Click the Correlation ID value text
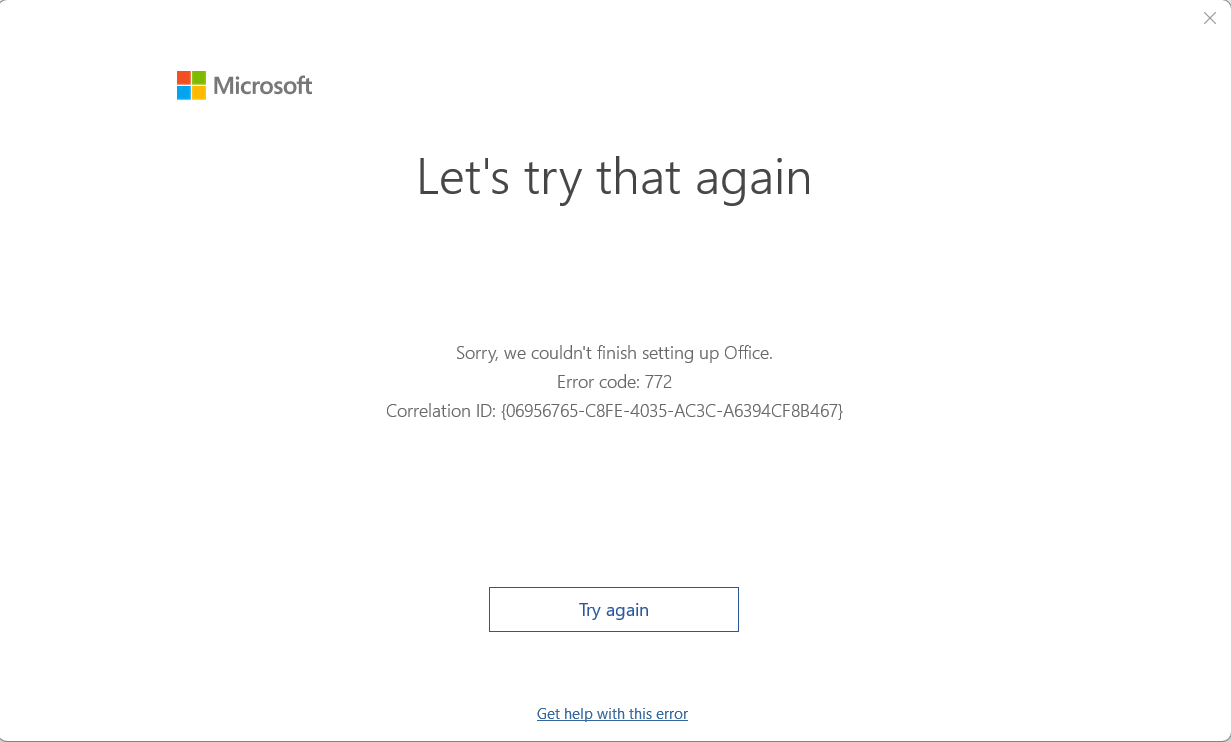This screenshot has height=742, width=1231. pos(614,410)
